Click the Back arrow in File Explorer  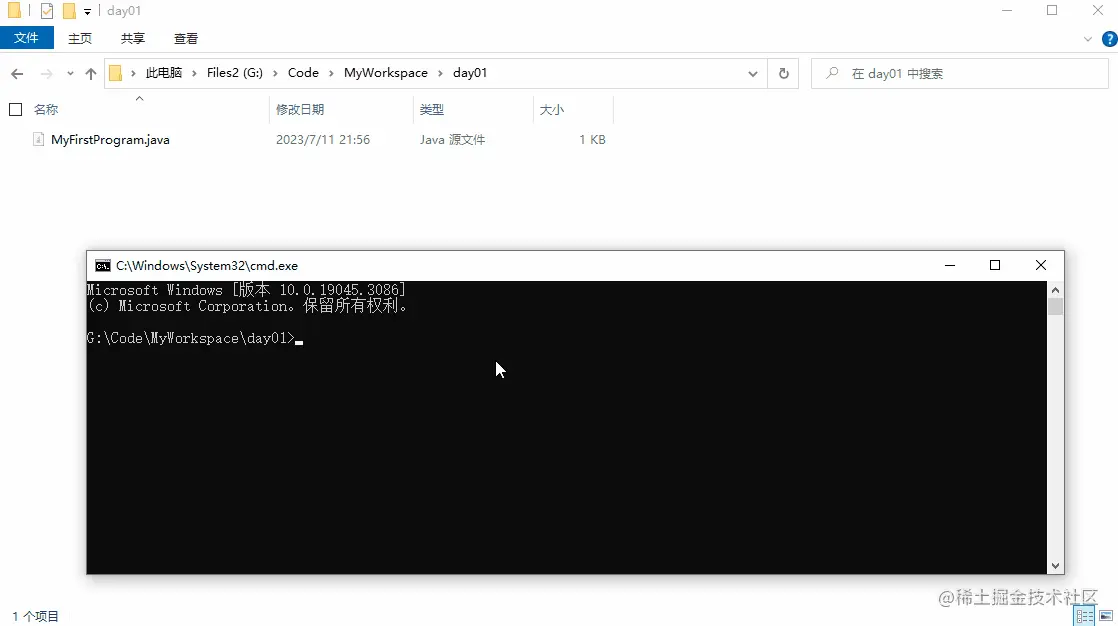[x=17, y=73]
